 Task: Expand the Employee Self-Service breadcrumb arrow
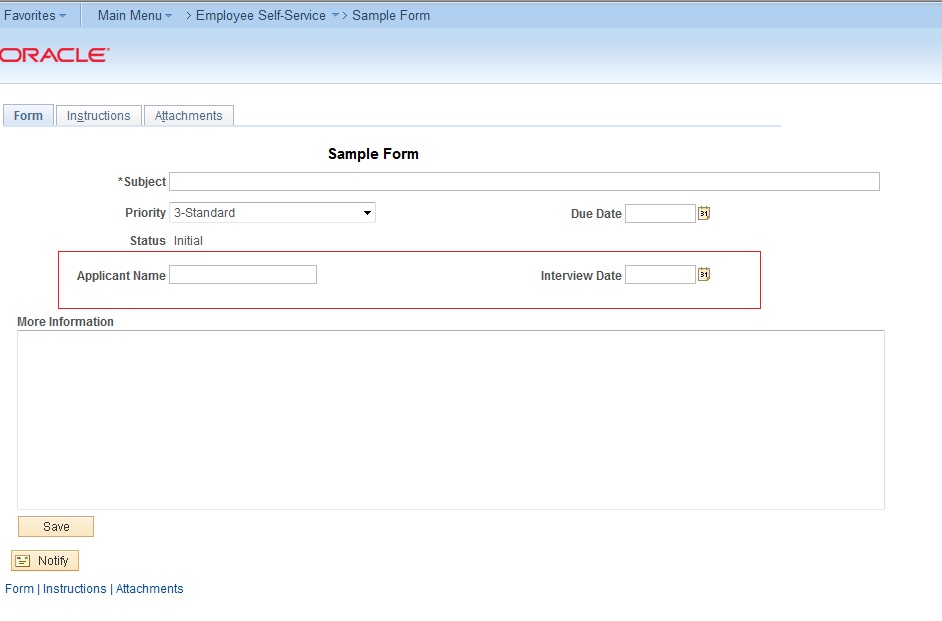click(x=333, y=15)
